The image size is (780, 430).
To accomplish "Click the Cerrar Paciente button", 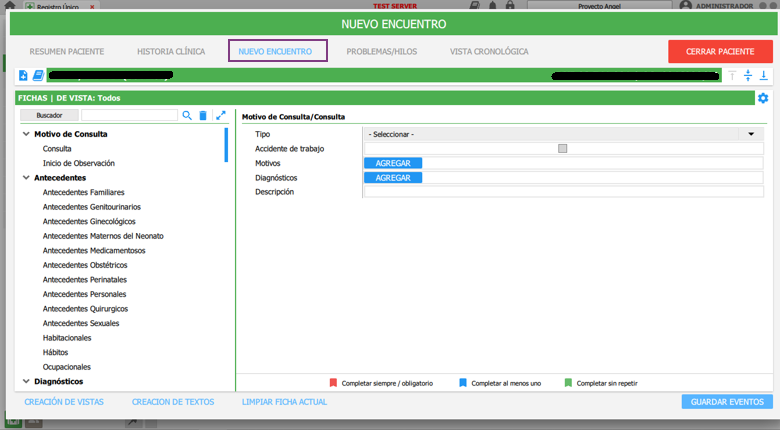I will point(720,51).
